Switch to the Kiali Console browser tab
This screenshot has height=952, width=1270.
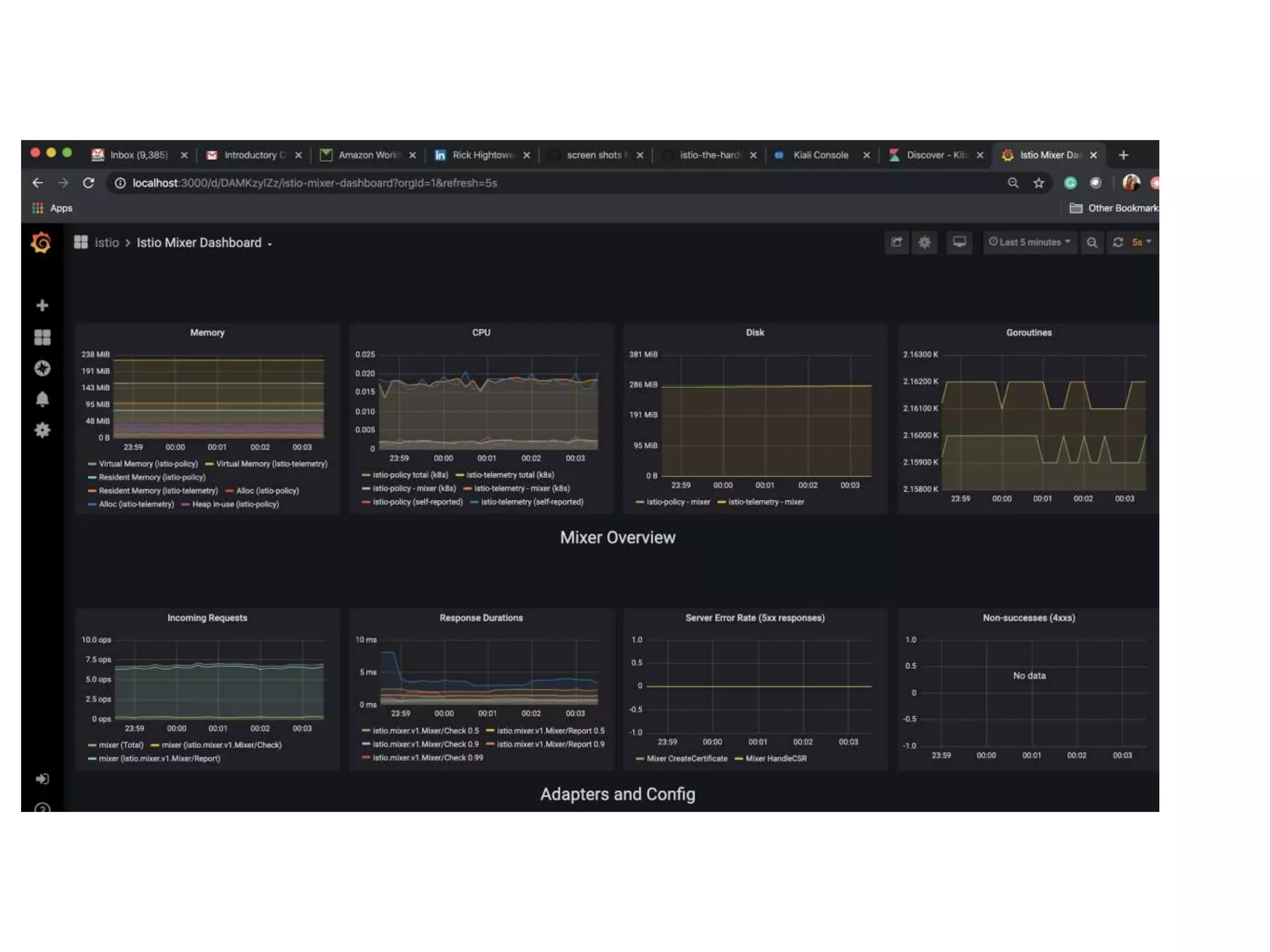tap(820, 155)
